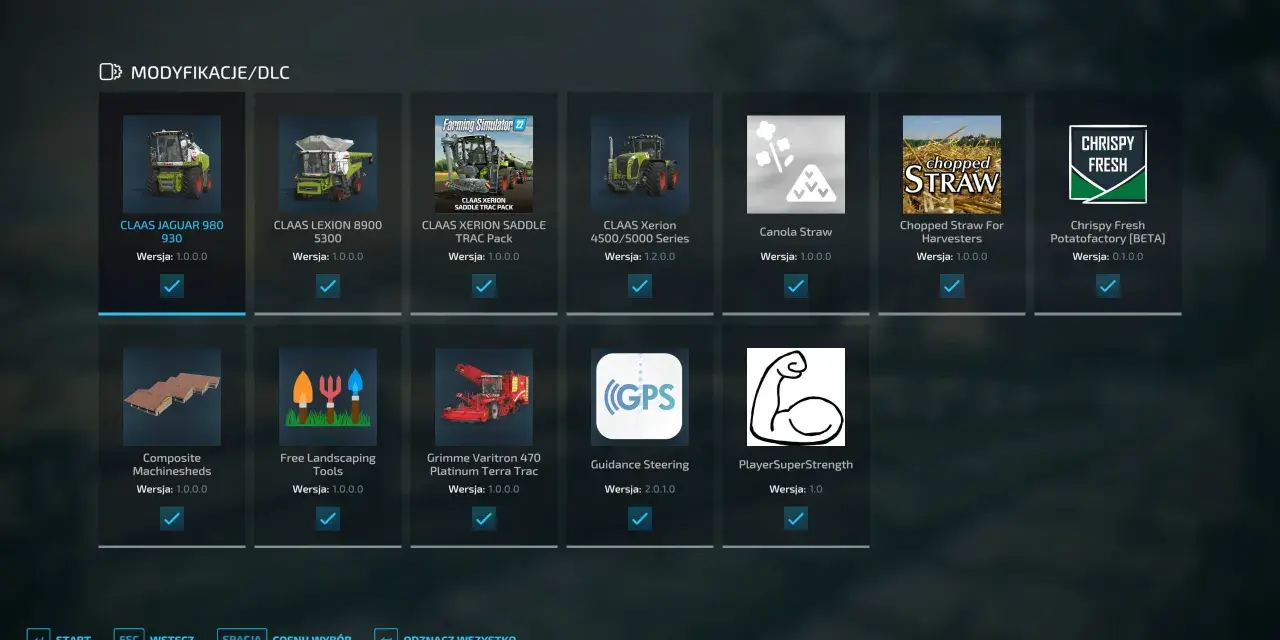
Task: Click the ODZNACZ WSZYSTKO button
Action: (446, 635)
